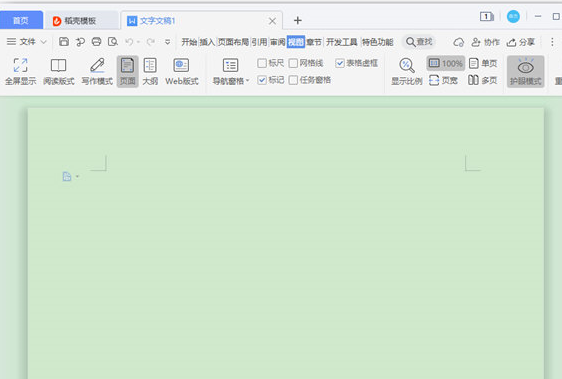The image size is (562, 379).
Task: Switch to the Review ribbon tab
Action: point(277,42)
